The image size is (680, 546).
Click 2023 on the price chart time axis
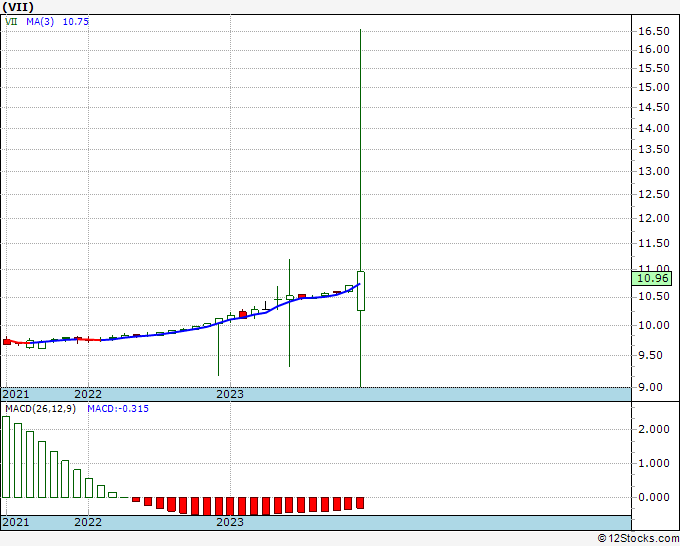230,394
